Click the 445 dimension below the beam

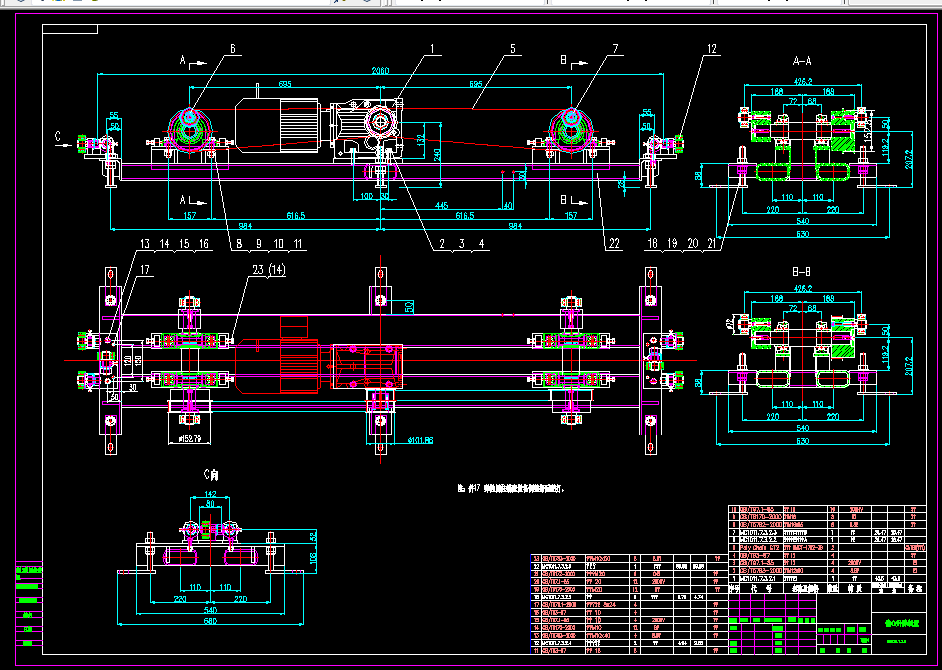pos(441,206)
